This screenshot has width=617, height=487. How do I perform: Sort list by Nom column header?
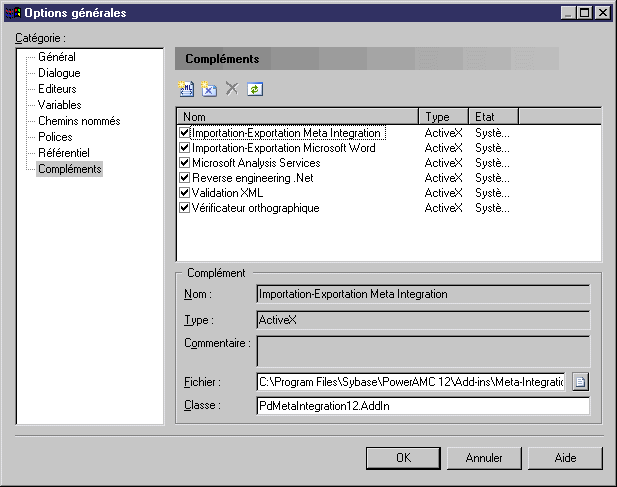pos(297,117)
